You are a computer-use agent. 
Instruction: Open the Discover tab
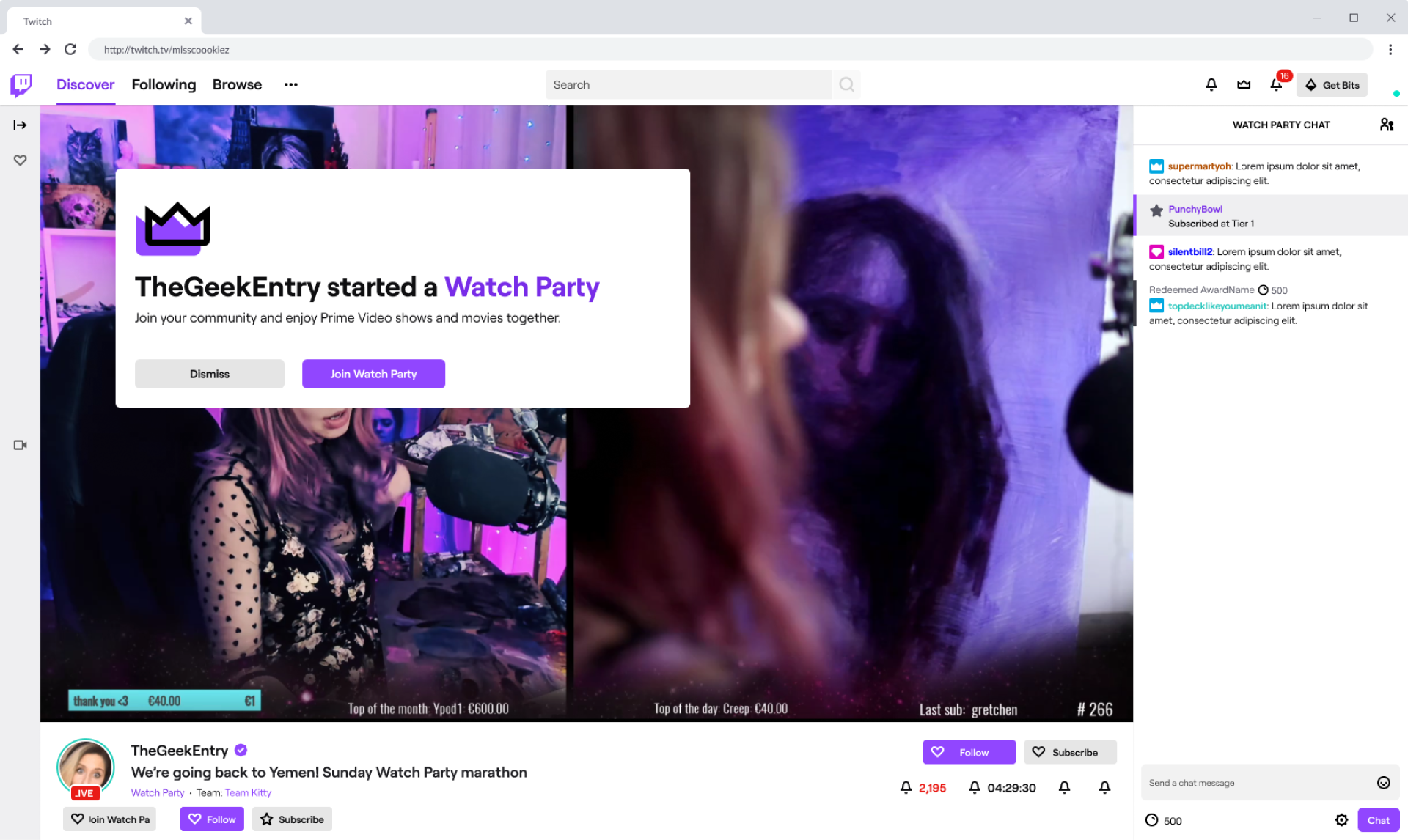point(85,85)
